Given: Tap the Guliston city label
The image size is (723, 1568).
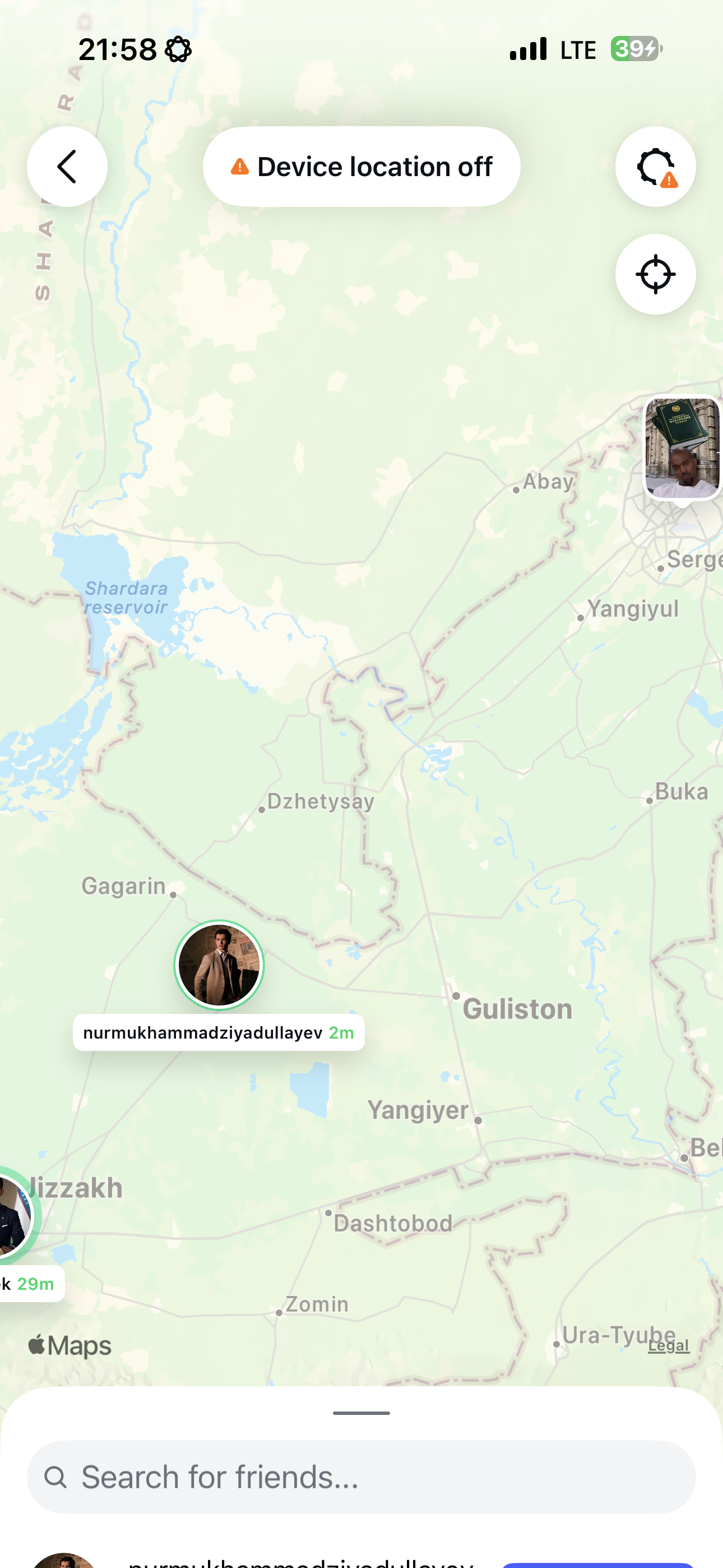Looking at the screenshot, I should (x=517, y=1009).
